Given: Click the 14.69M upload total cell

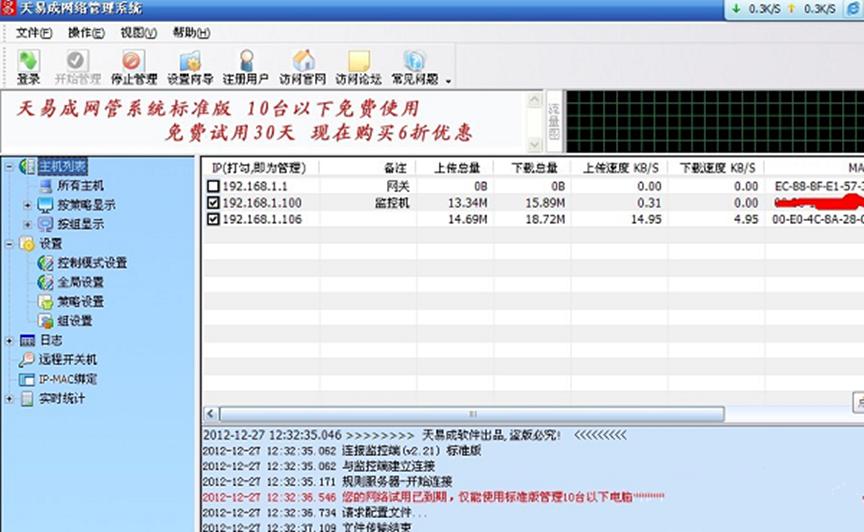Looking at the screenshot, I should (x=467, y=219).
